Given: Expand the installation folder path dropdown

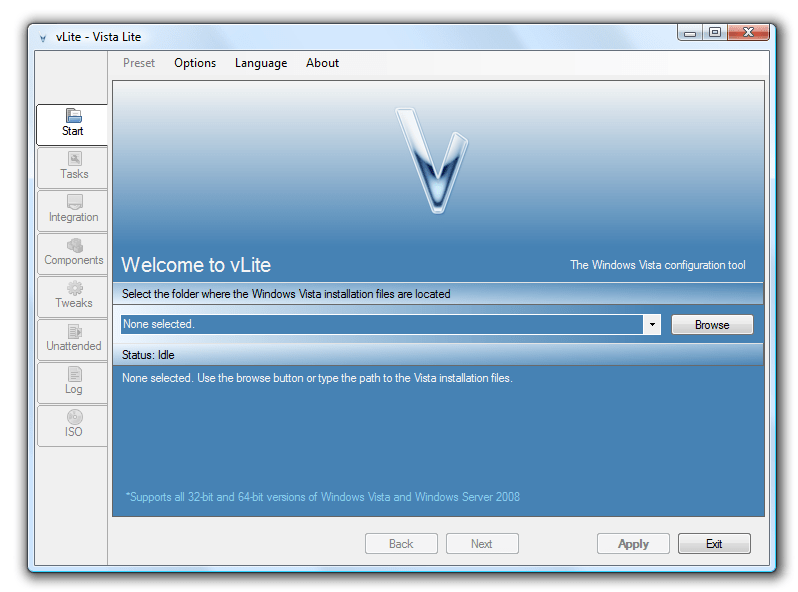Looking at the screenshot, I should click(x=652, y=325).
